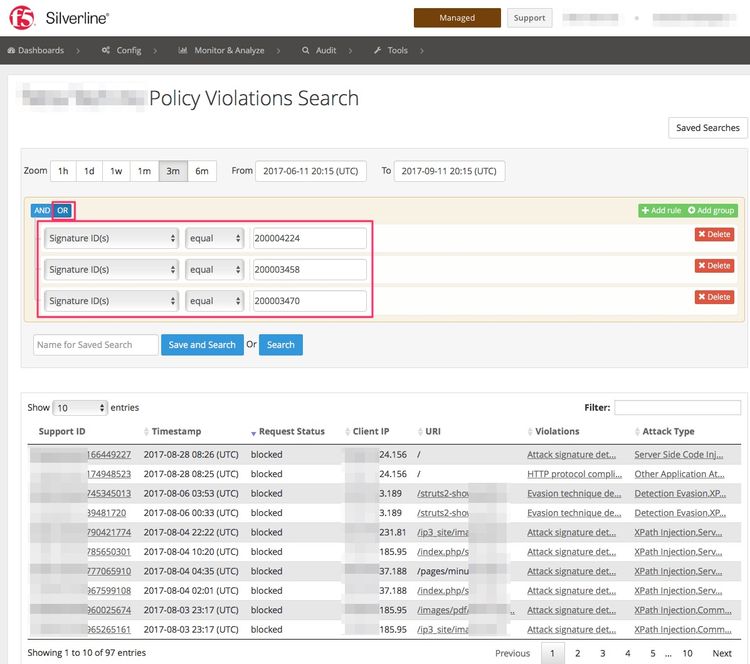Sort by Request Status column
Screen dimensions: 750x664
pyautogui.click(x=291, y=432)
